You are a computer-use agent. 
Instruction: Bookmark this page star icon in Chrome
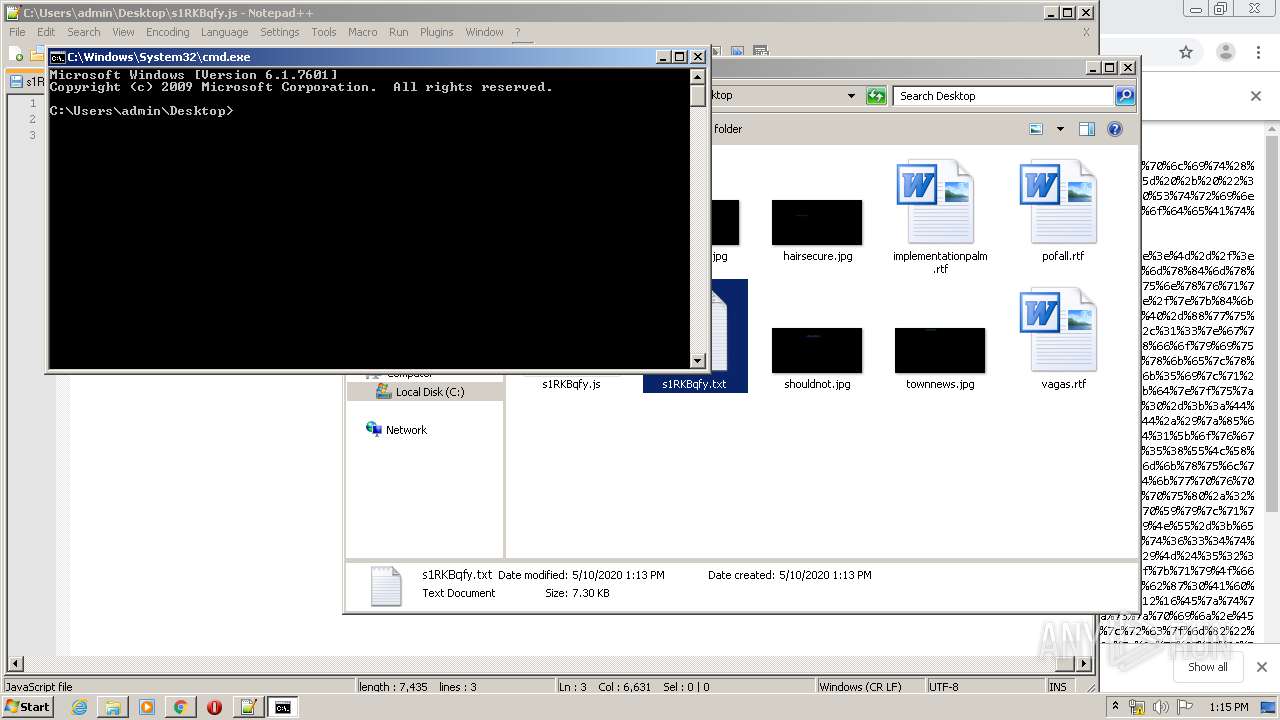[x=1186, y=52]
